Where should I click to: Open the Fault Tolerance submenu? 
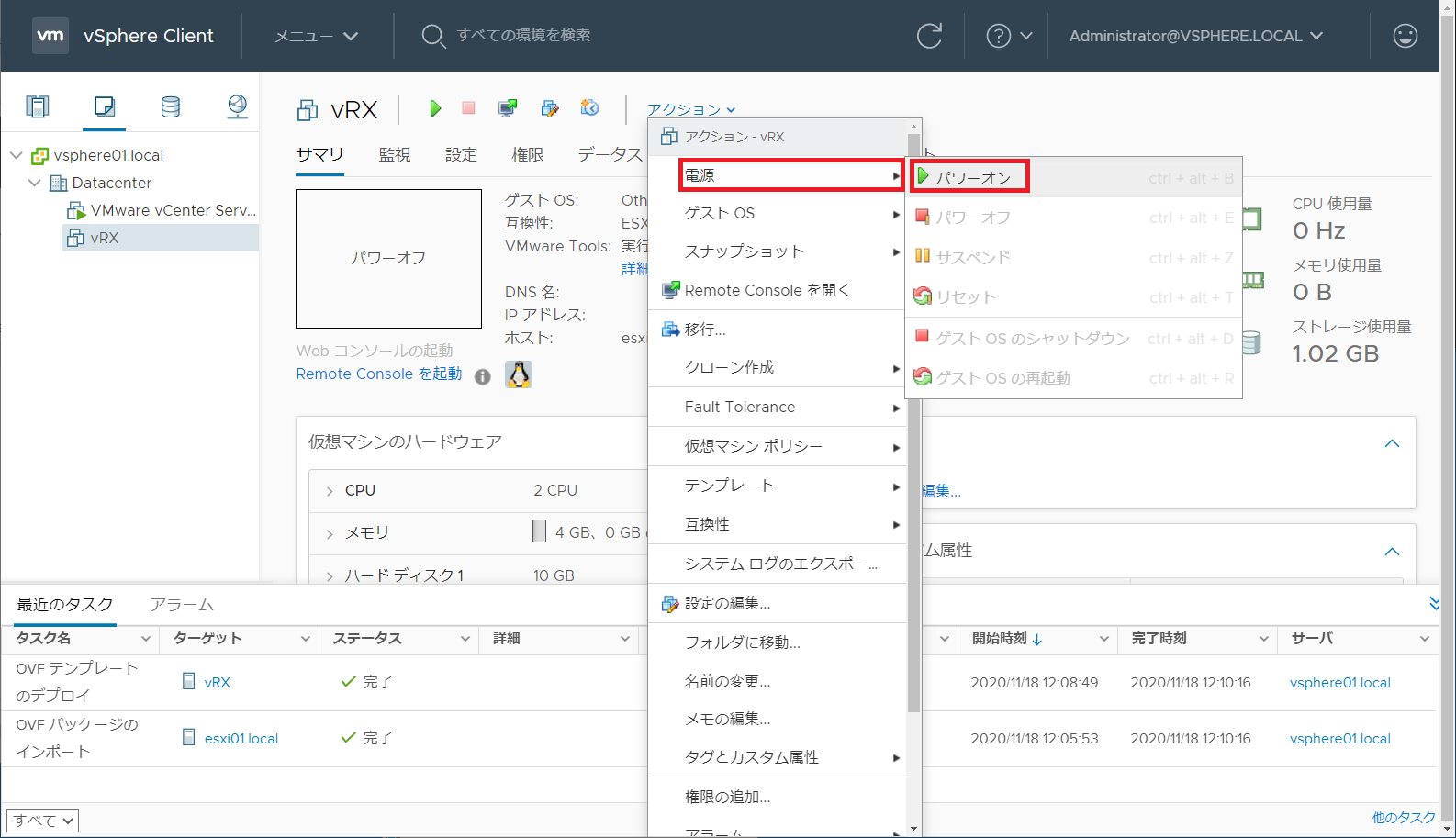[778, 407]
